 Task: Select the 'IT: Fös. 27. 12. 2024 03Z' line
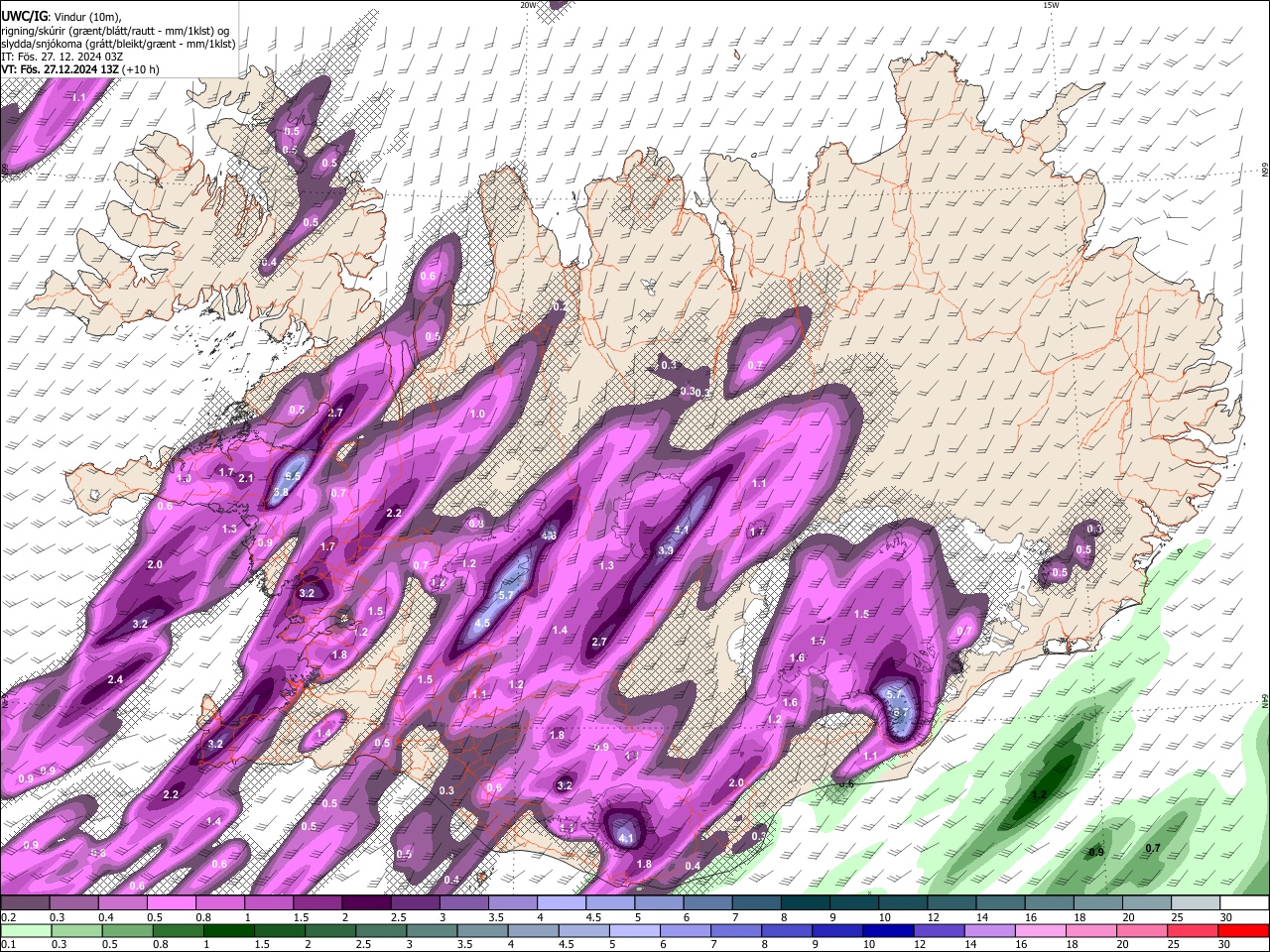pyautogui.click(x=62, y=57)
